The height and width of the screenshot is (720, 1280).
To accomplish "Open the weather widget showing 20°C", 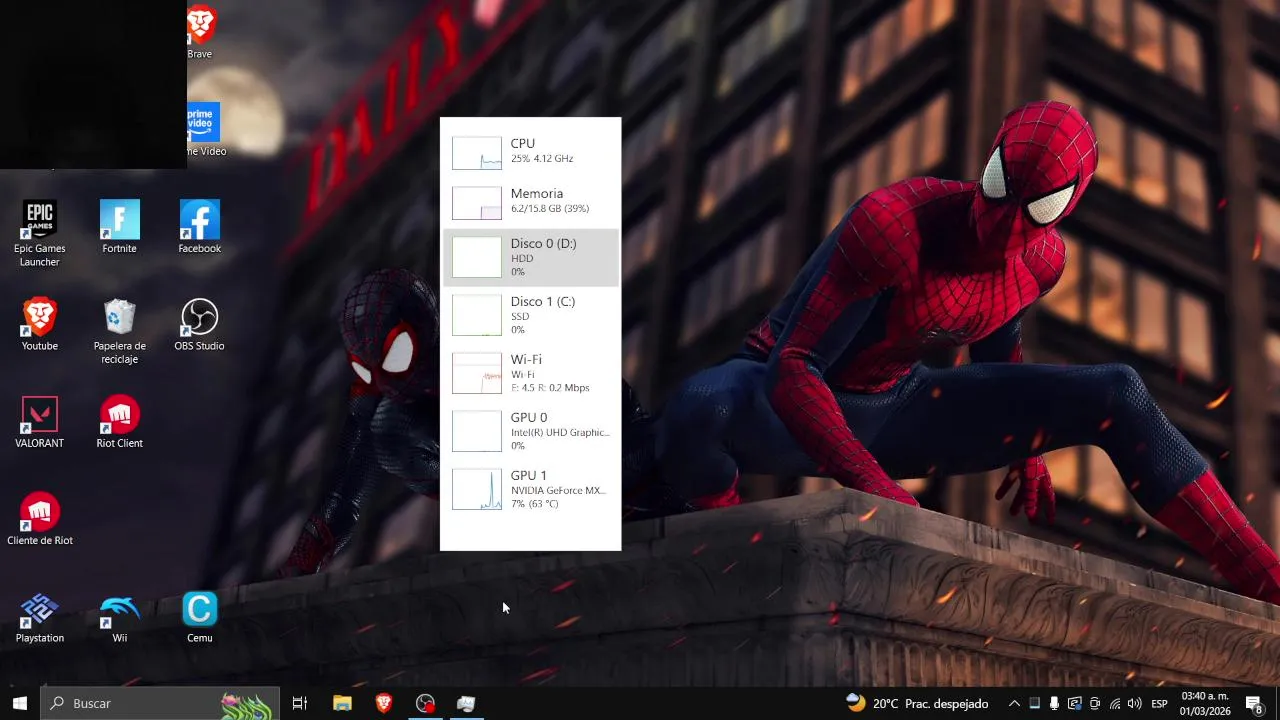I will tap(917, 704).
